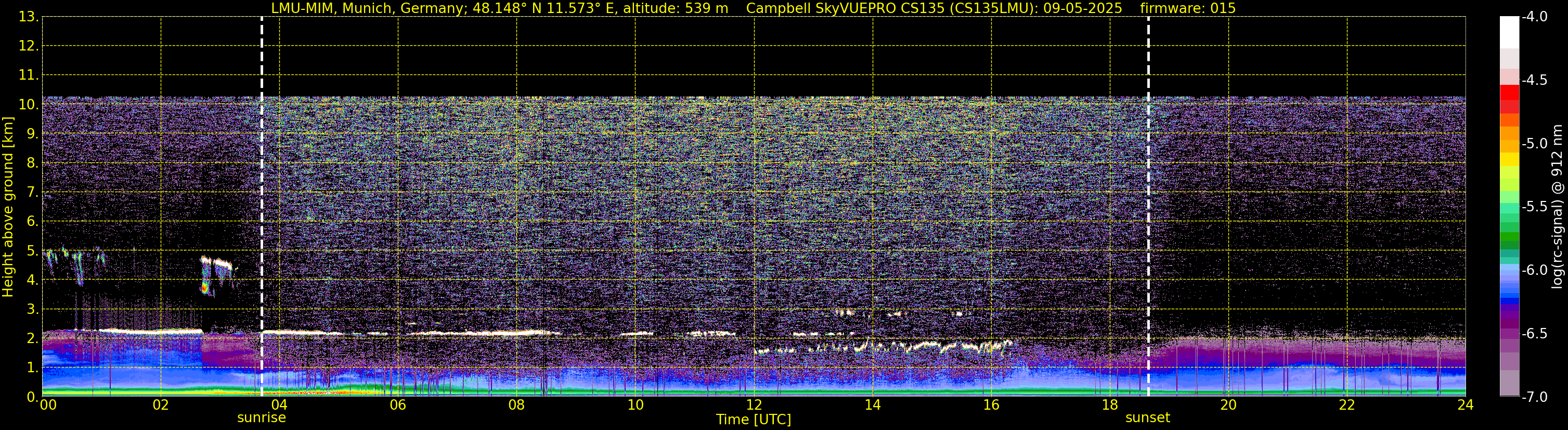Click the 'log(rc-signal) @ 912 nm' colorbar label

click(x=1557, y=207)
